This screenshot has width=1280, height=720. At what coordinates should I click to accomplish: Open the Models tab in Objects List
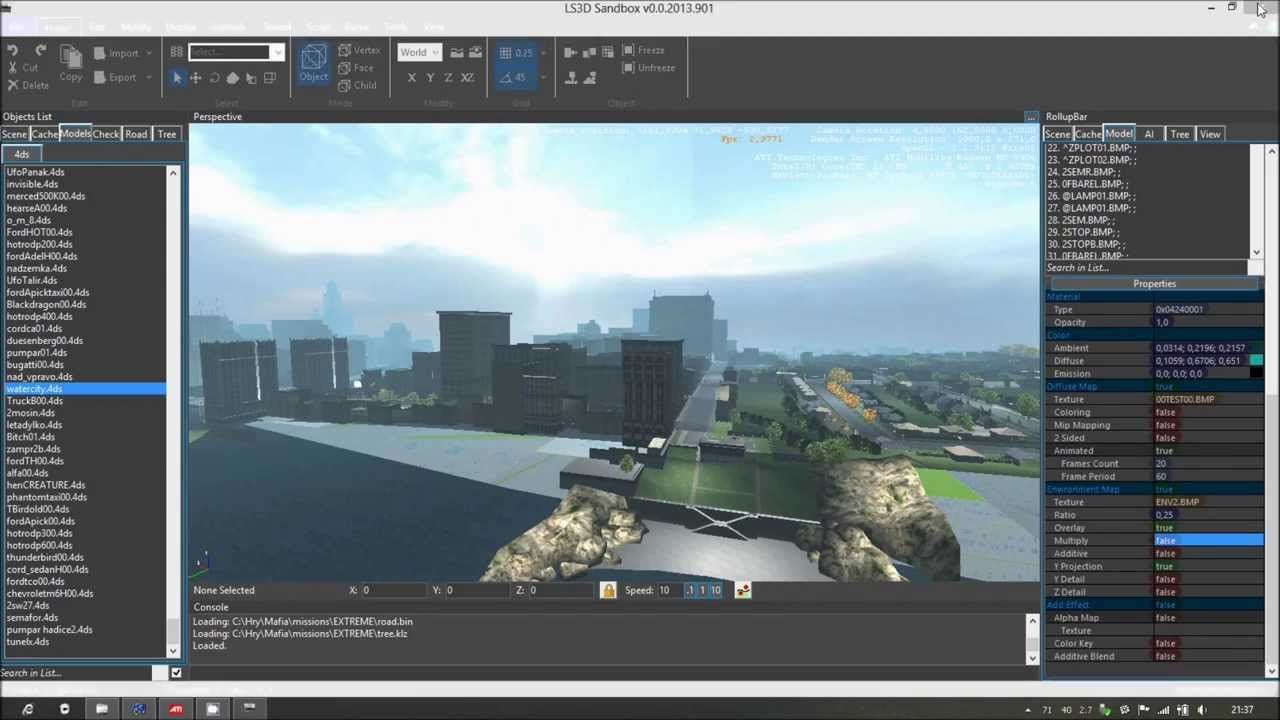(x=75, y=134)
